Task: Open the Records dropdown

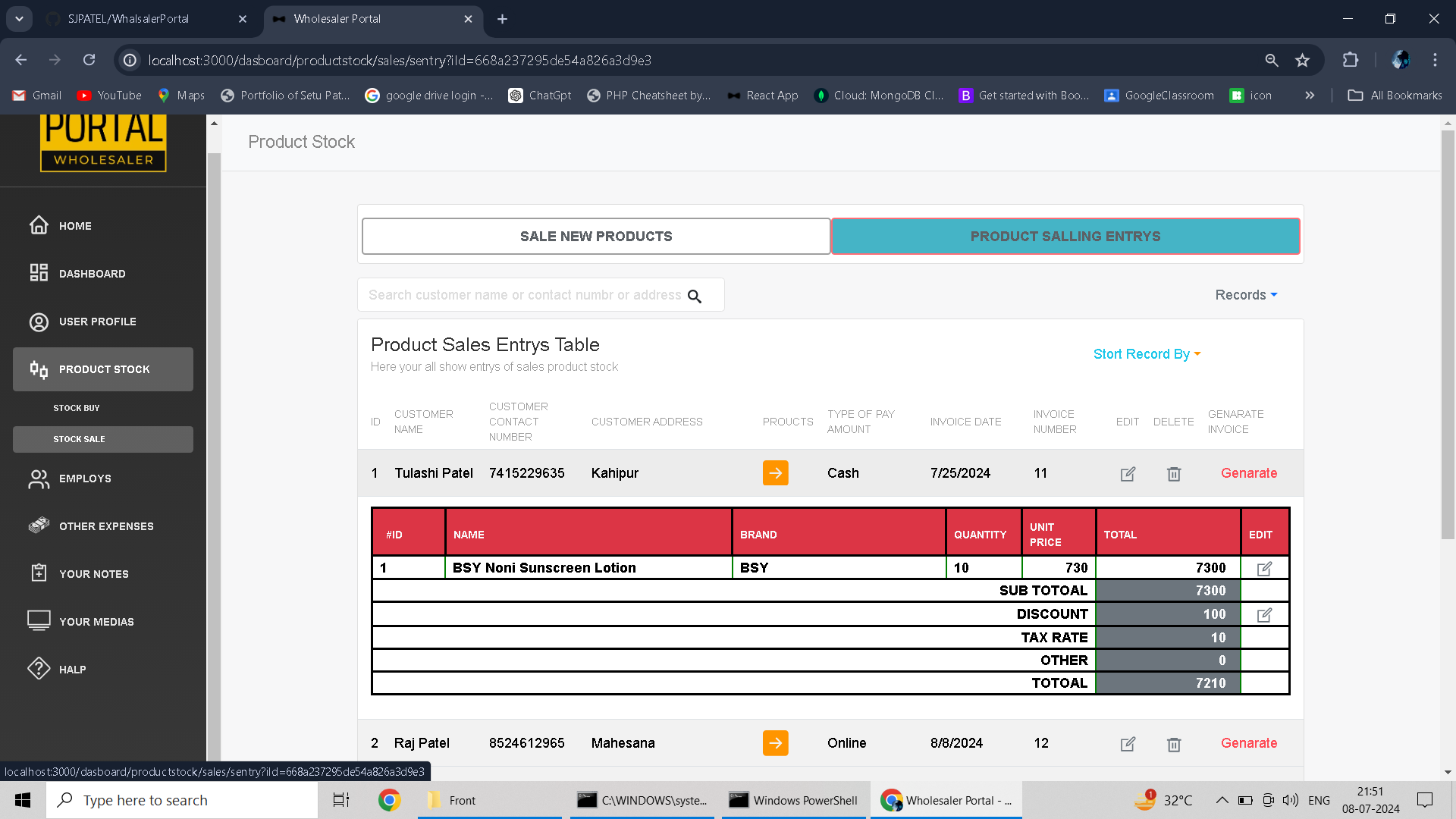Action: [x=1245, y=295]
